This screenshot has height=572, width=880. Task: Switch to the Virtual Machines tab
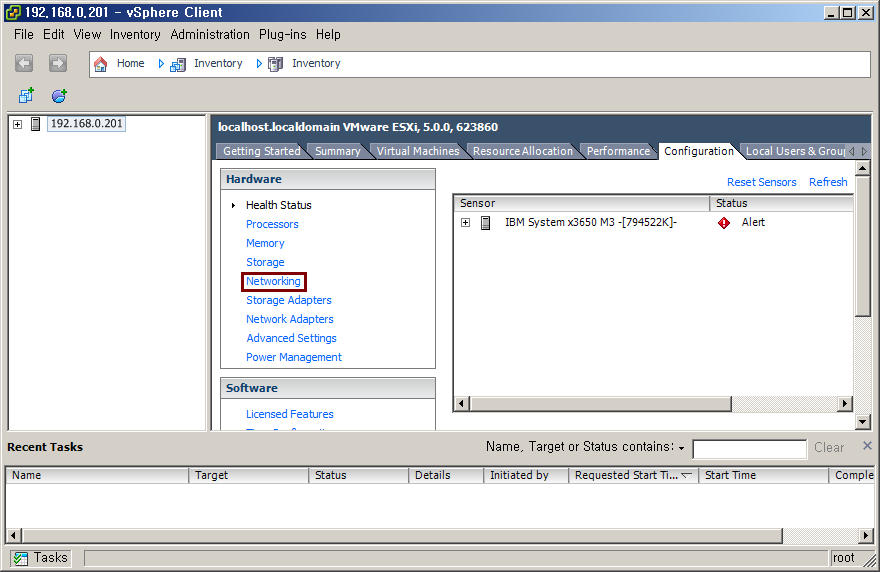pyautogui.click(x=418, y=151)
